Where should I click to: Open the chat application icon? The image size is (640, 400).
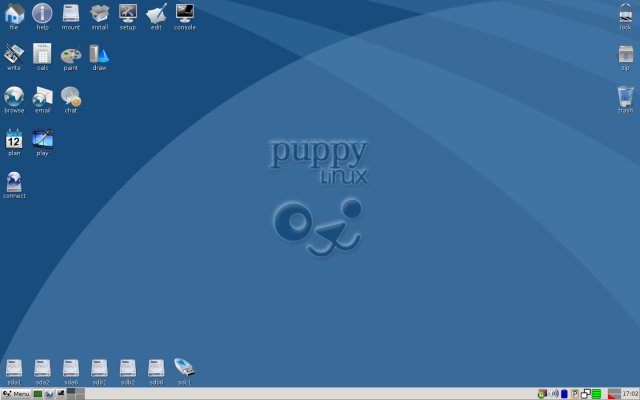[71, 100]
